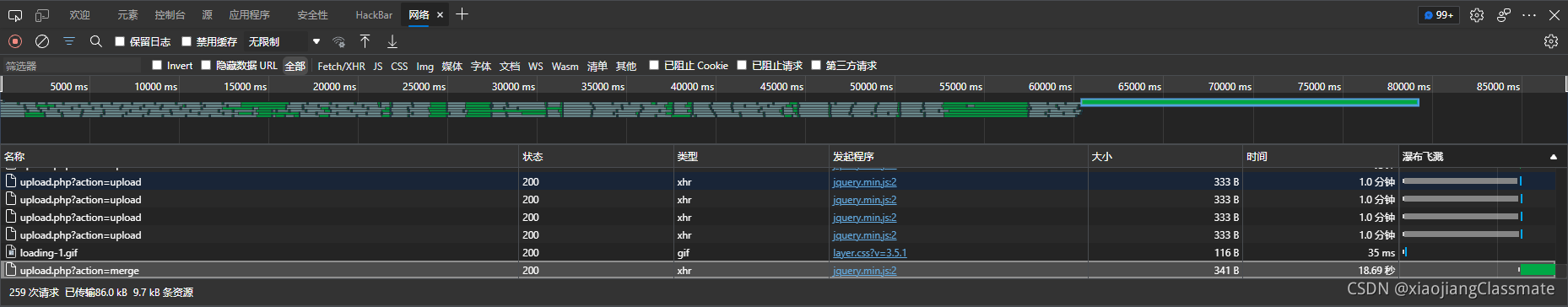The height and width of the screenshot is (307, 1568).
Task: Toggle the Invert checkbox
Action: coord(157,65)
